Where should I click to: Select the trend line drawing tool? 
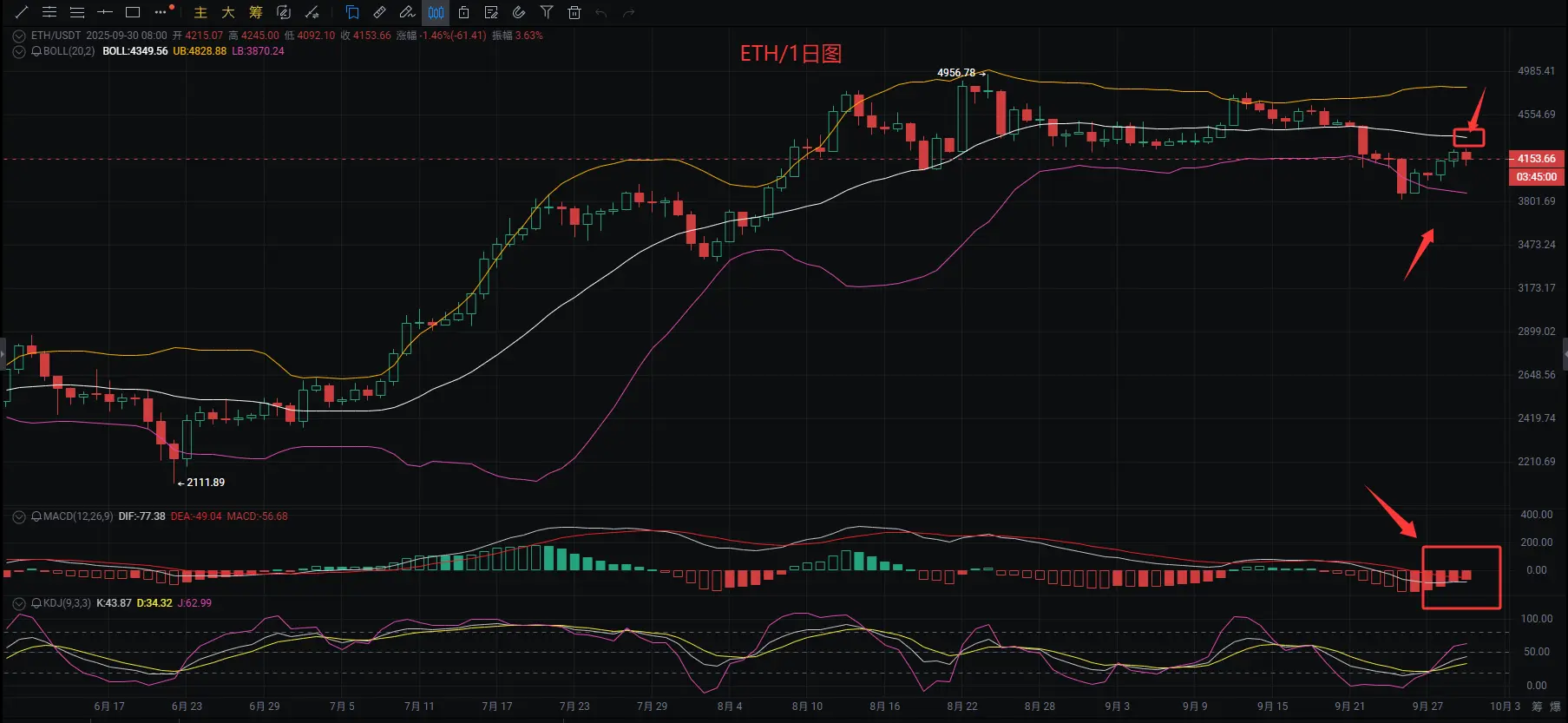click(22, 12)
